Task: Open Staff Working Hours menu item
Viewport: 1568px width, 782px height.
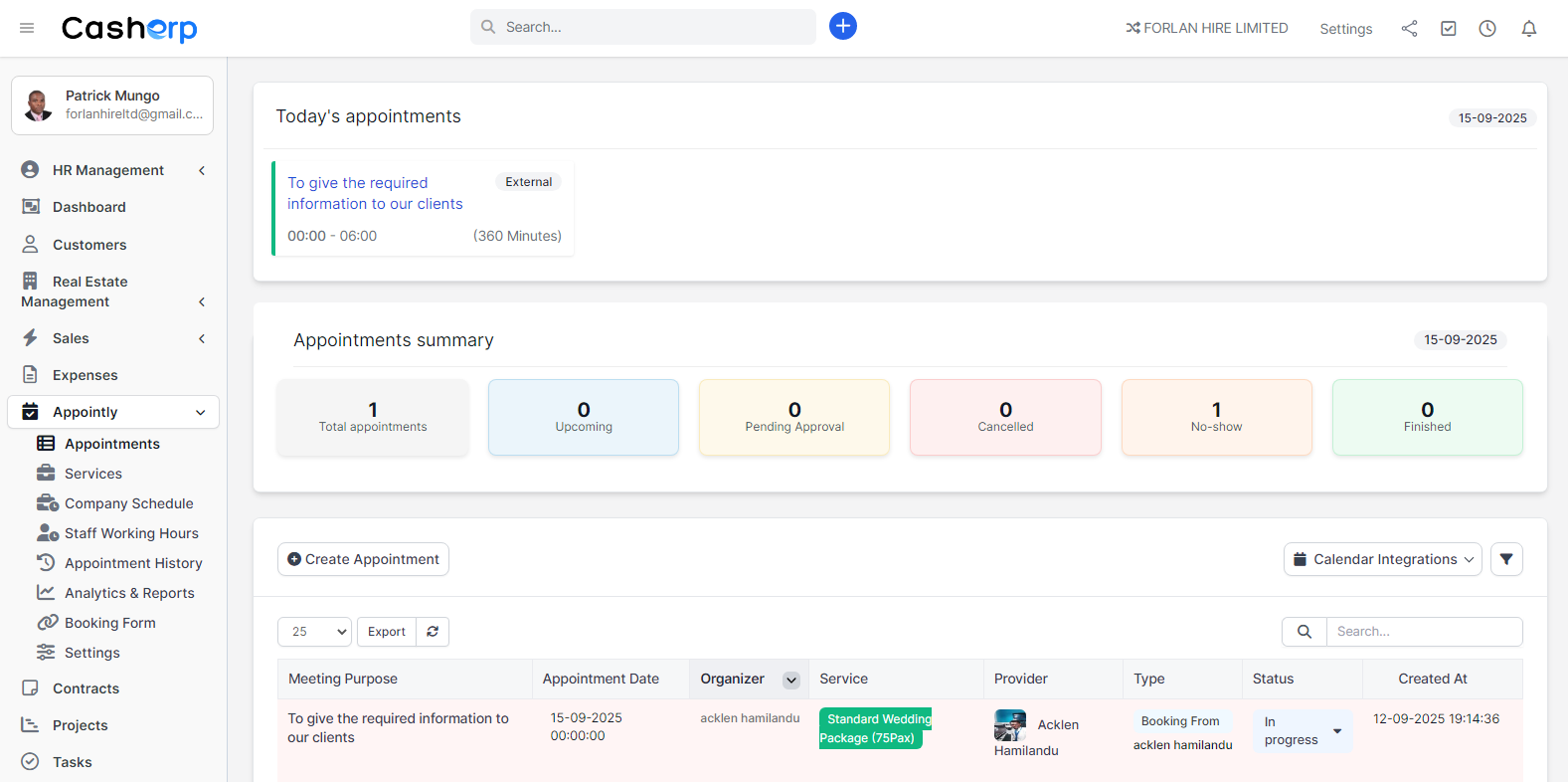Action: click(x=131, y=533)
